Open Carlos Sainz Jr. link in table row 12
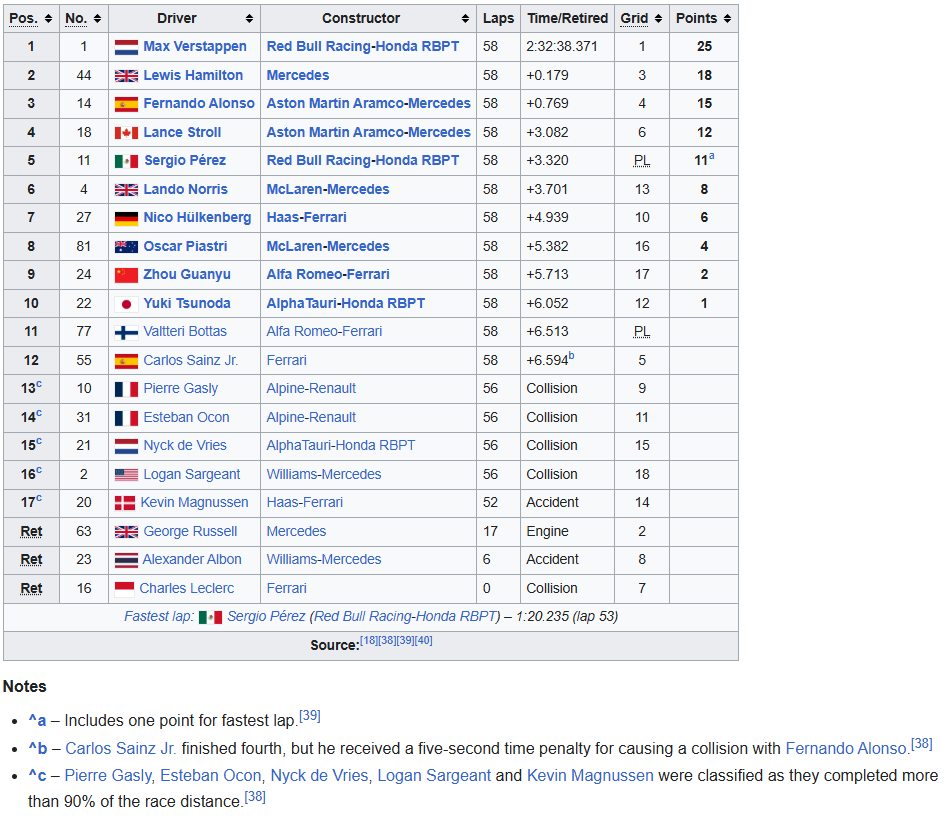The image size is (946, 827). tap(191, 360)
